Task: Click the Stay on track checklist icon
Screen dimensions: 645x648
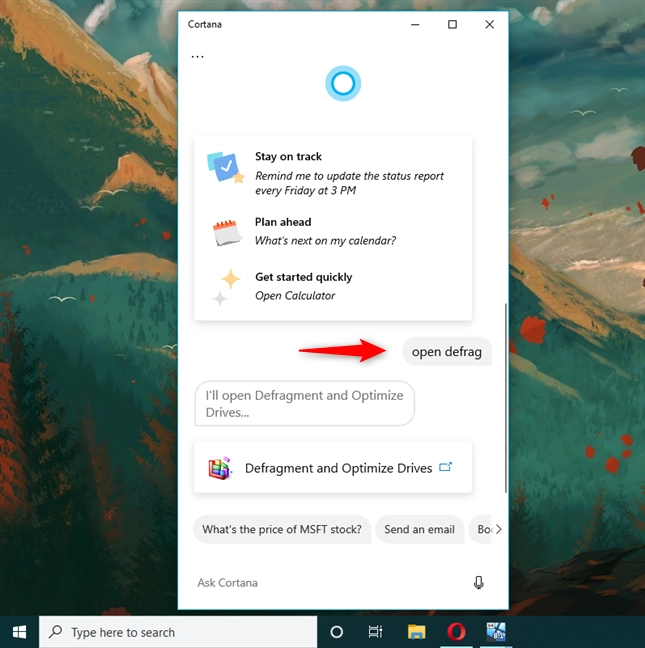Action: pos(226,167)
